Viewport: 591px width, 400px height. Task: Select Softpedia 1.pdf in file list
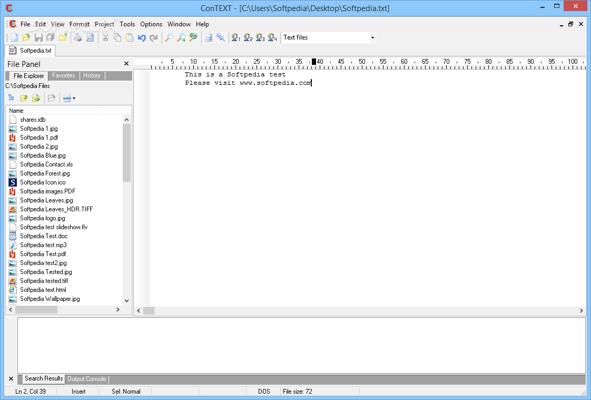[x=39, y=138]
